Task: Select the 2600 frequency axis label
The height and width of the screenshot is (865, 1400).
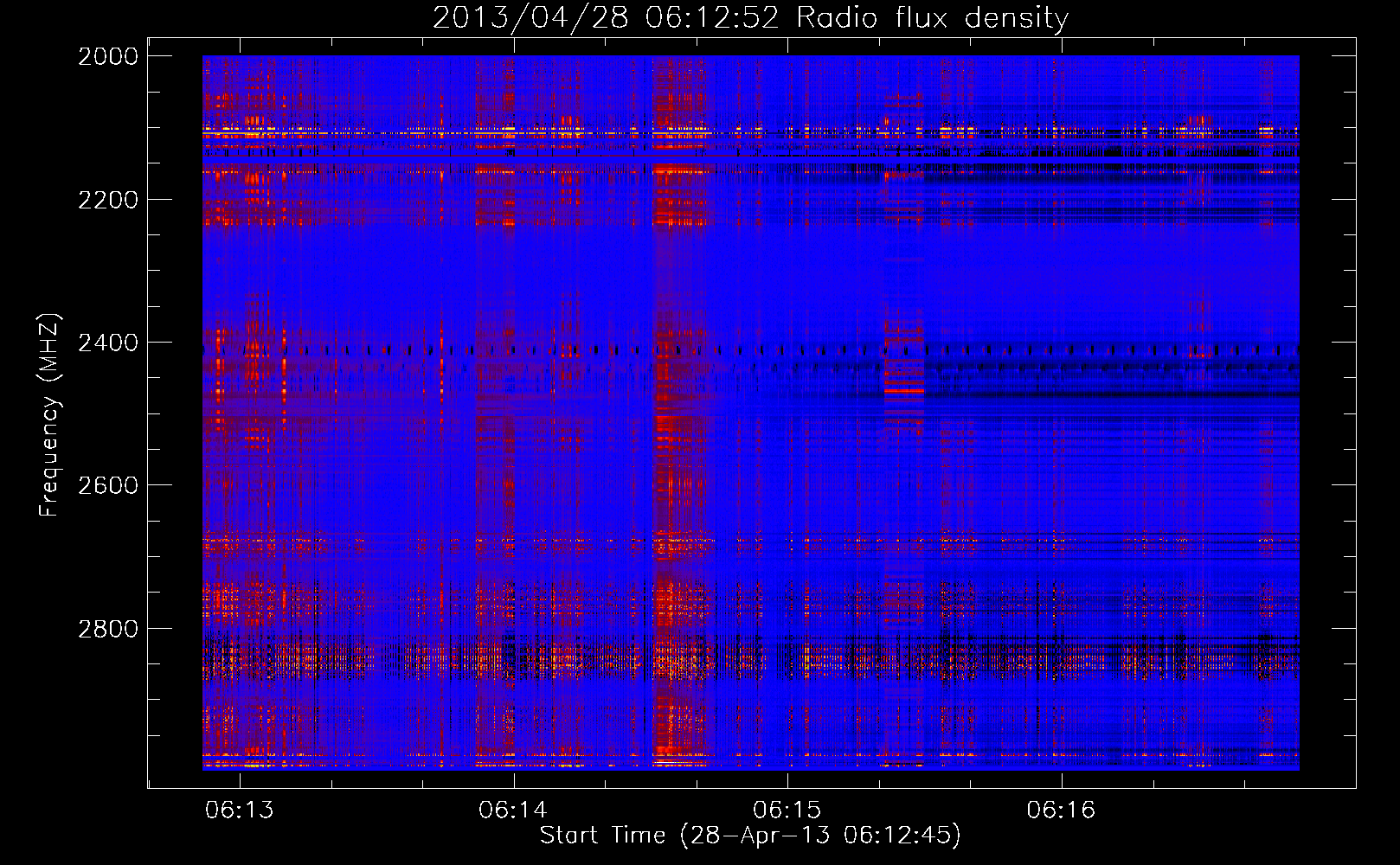Action: 108,485
